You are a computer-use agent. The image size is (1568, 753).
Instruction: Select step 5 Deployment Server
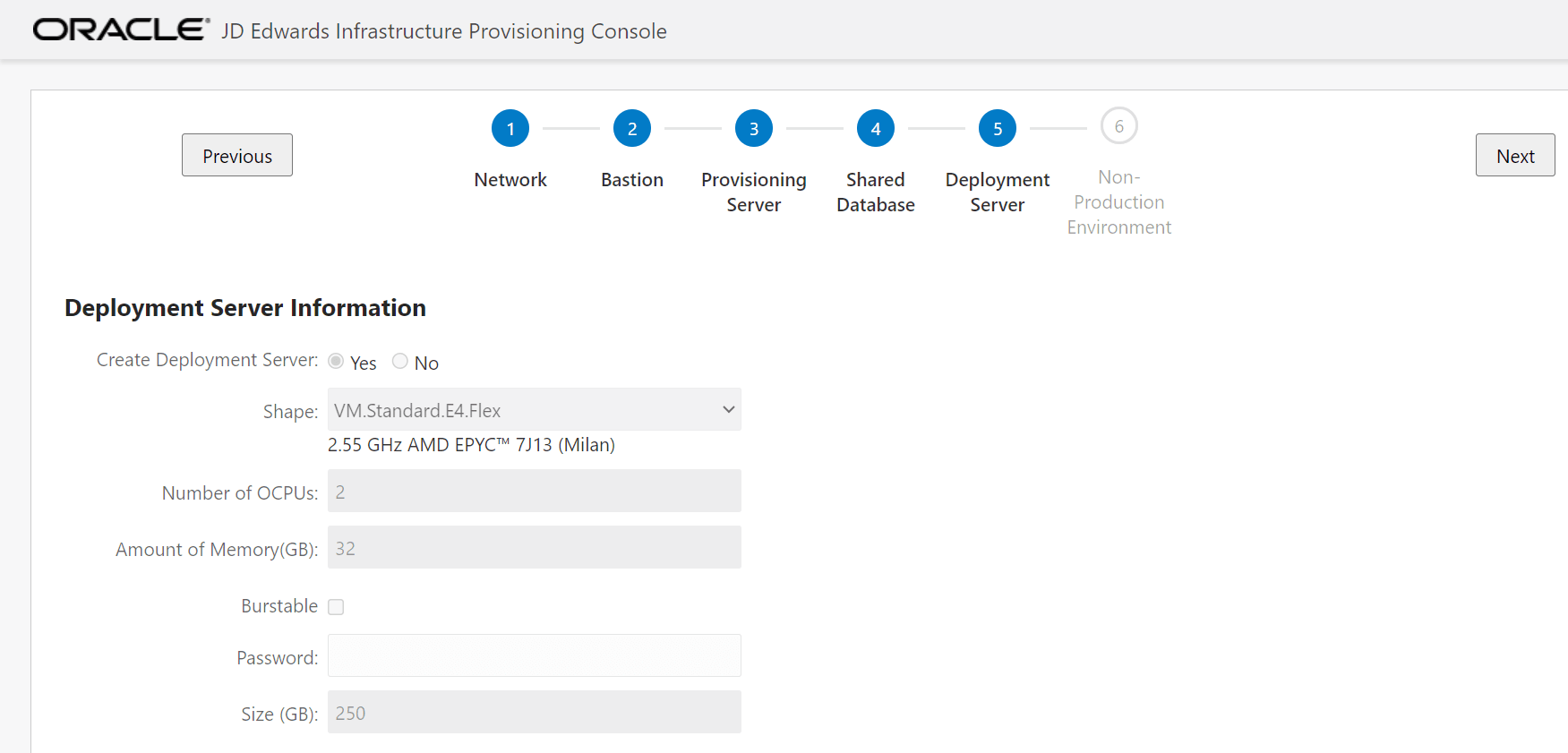click(x=998, y=129)
